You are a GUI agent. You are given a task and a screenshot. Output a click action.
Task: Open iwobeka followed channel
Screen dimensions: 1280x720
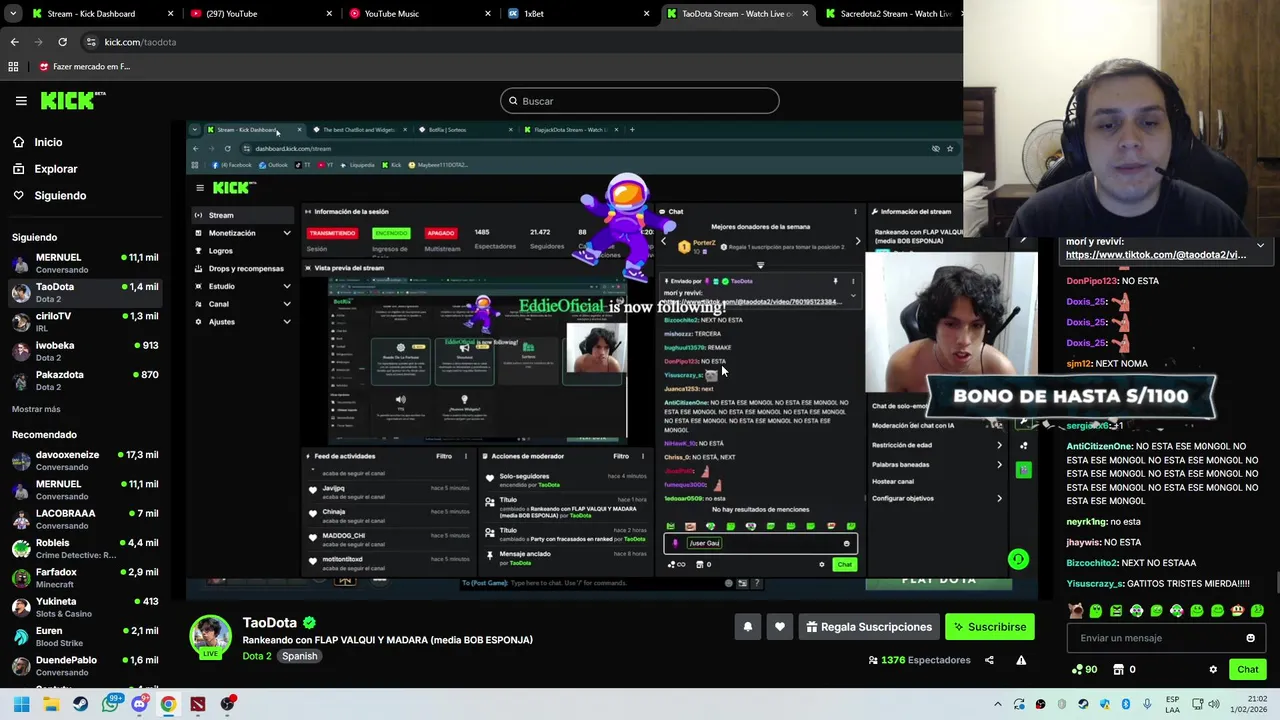tap(84, 351)
